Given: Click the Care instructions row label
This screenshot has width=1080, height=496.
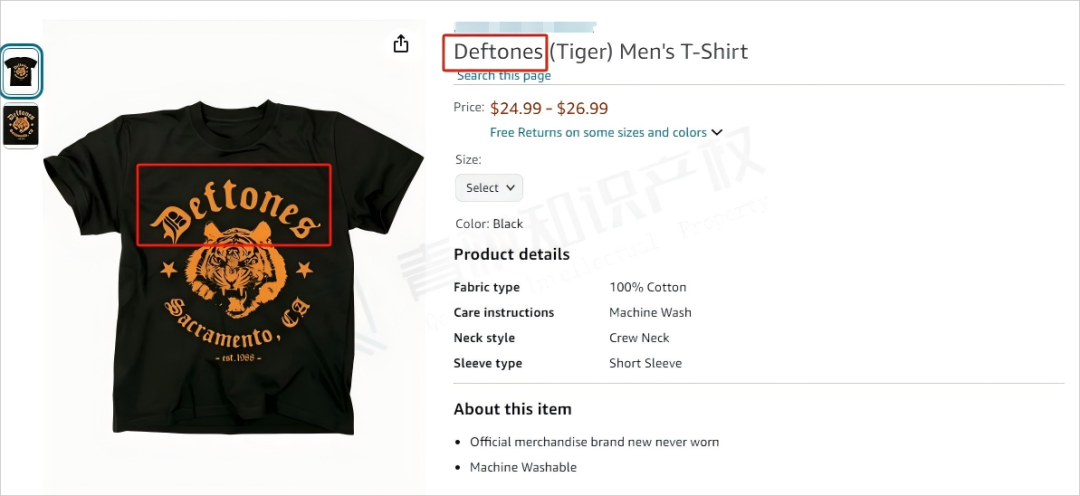Looking at the screenshot, I should (x=503, y=313).
